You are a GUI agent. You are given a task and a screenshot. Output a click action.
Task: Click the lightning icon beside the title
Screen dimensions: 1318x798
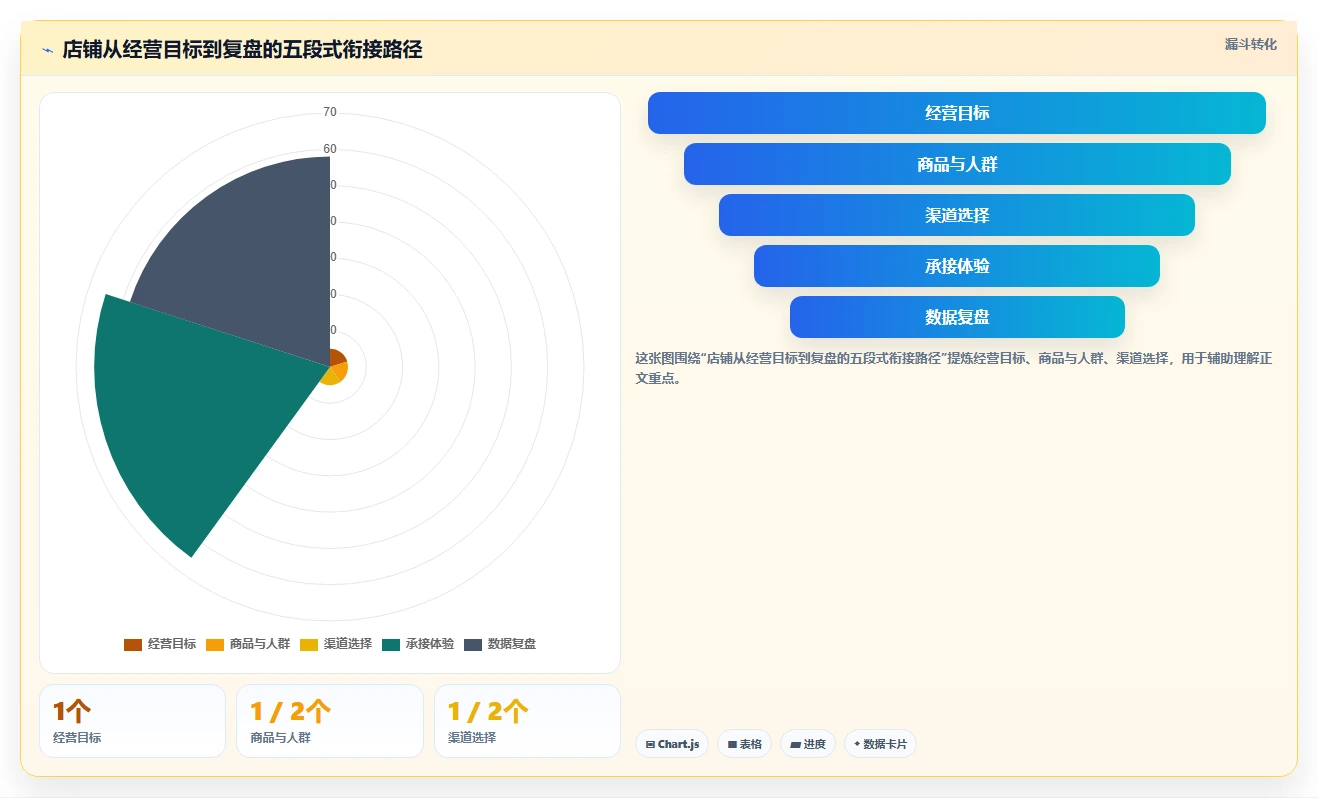point(47,50)
